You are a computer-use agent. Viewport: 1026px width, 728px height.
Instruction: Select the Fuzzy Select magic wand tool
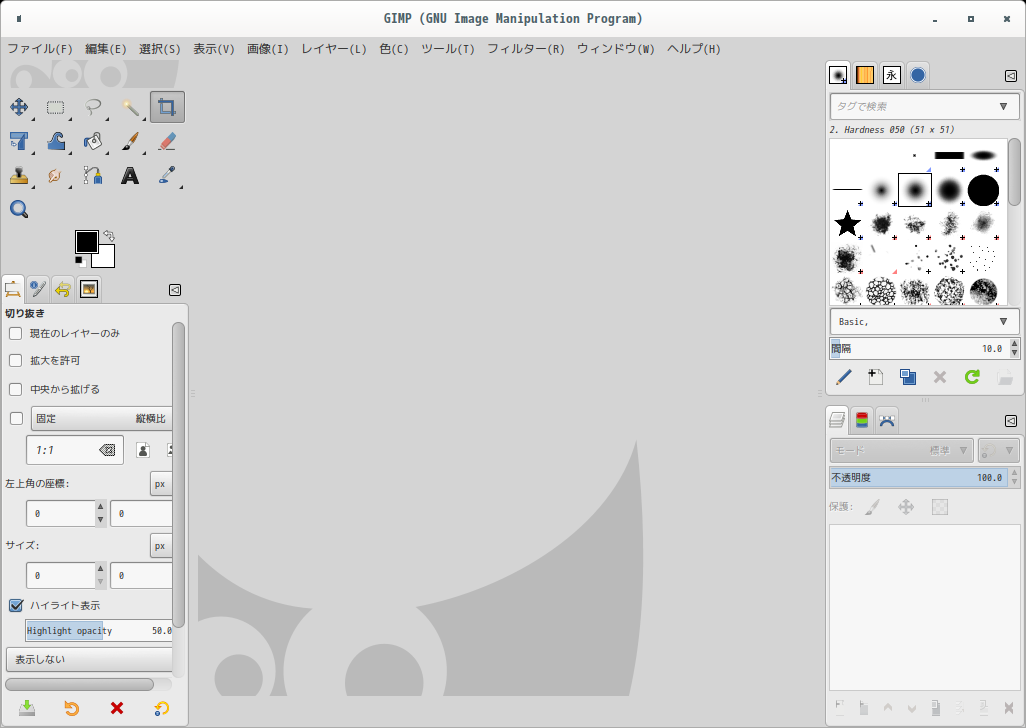click(130, 107)
